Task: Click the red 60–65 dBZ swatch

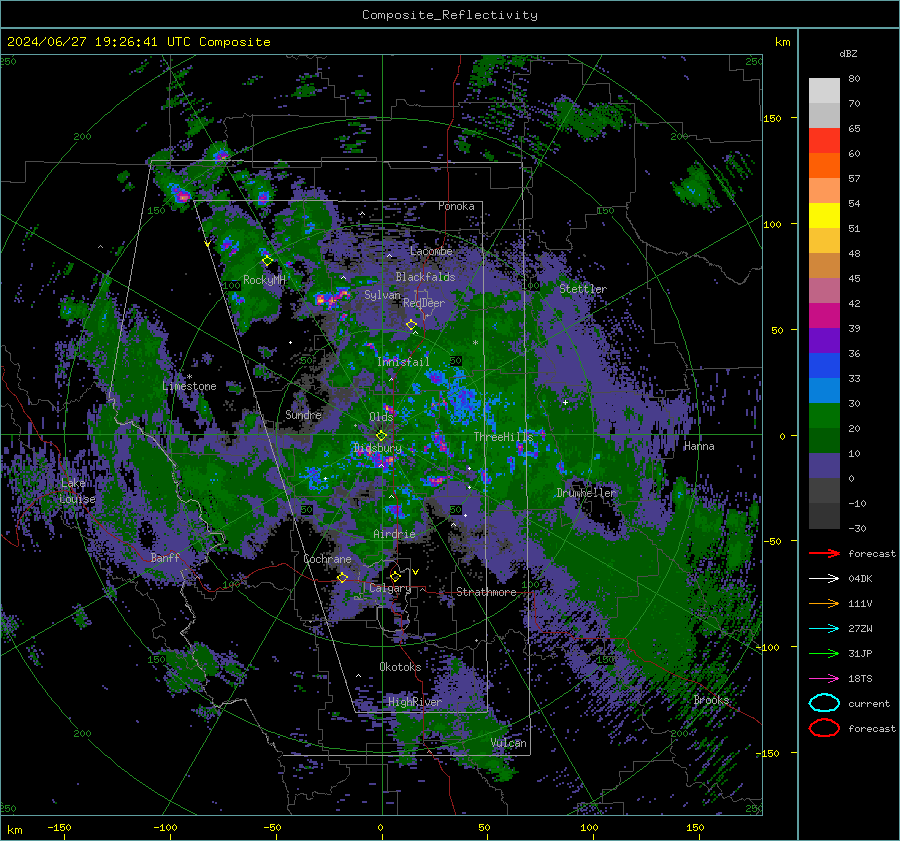Action: coord(824,141)
